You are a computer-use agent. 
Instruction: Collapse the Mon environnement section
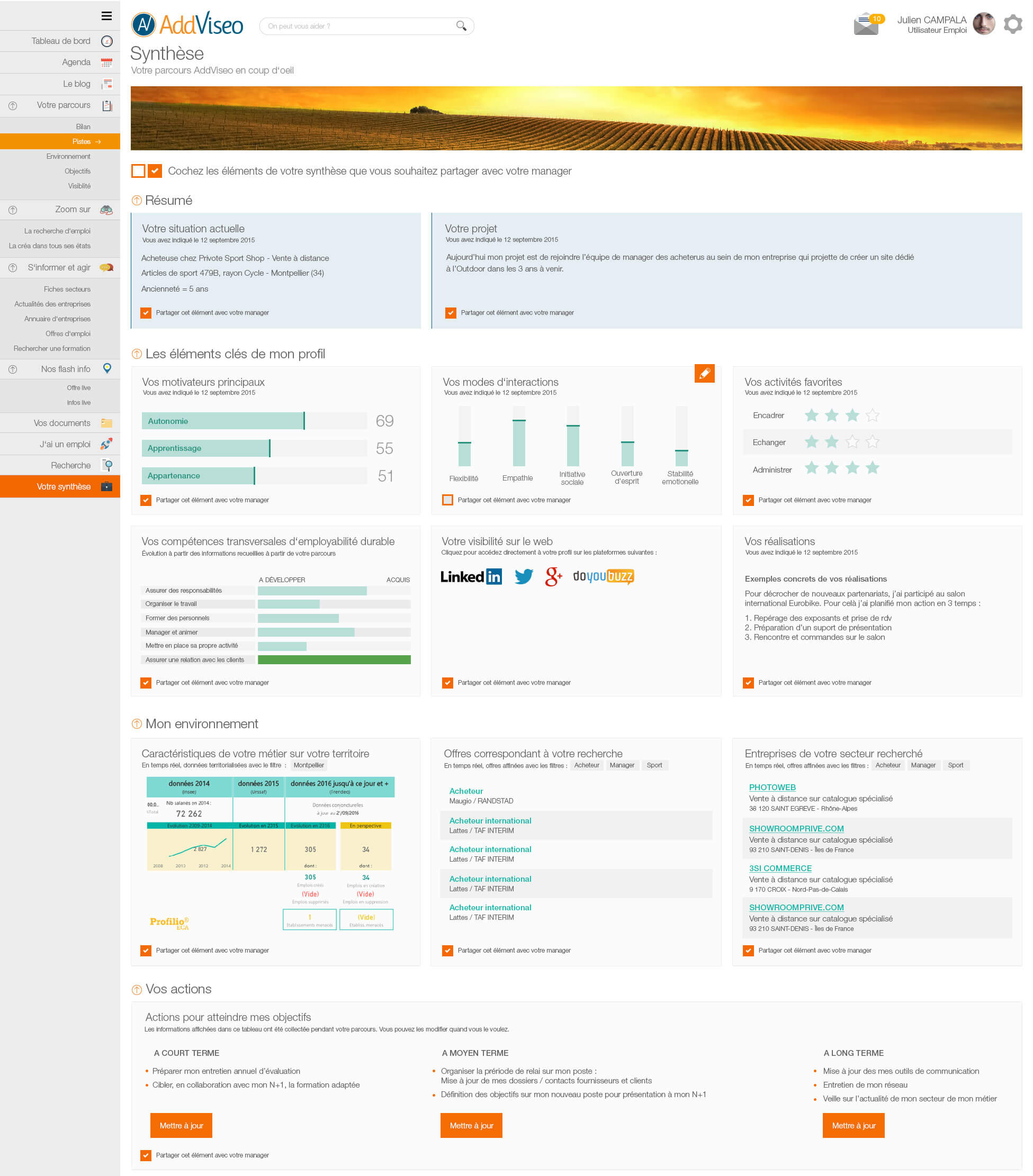point(137,725)
